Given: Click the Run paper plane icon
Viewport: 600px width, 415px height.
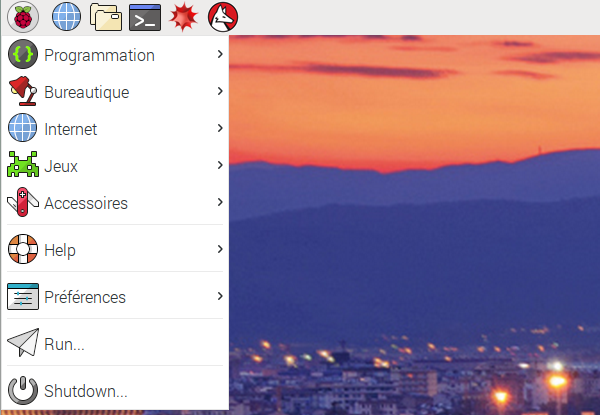Looking at the screenshot, I should click(x=23, y=343).
